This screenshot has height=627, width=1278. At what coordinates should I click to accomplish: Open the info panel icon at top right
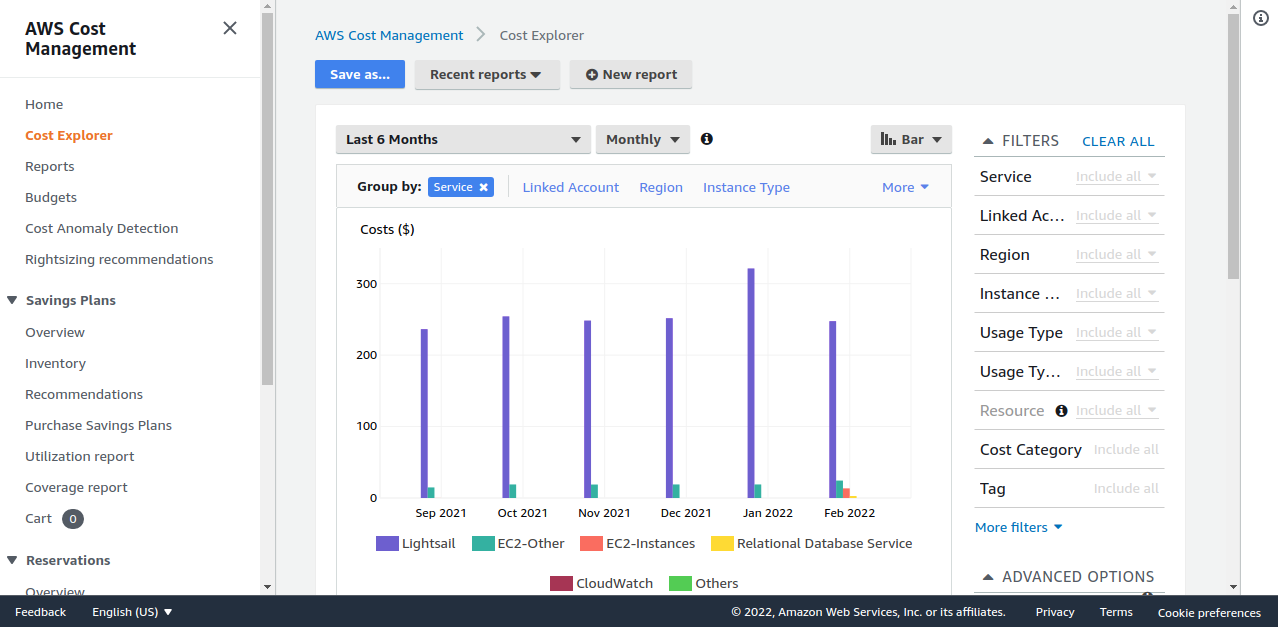[x=1260, y=18]
